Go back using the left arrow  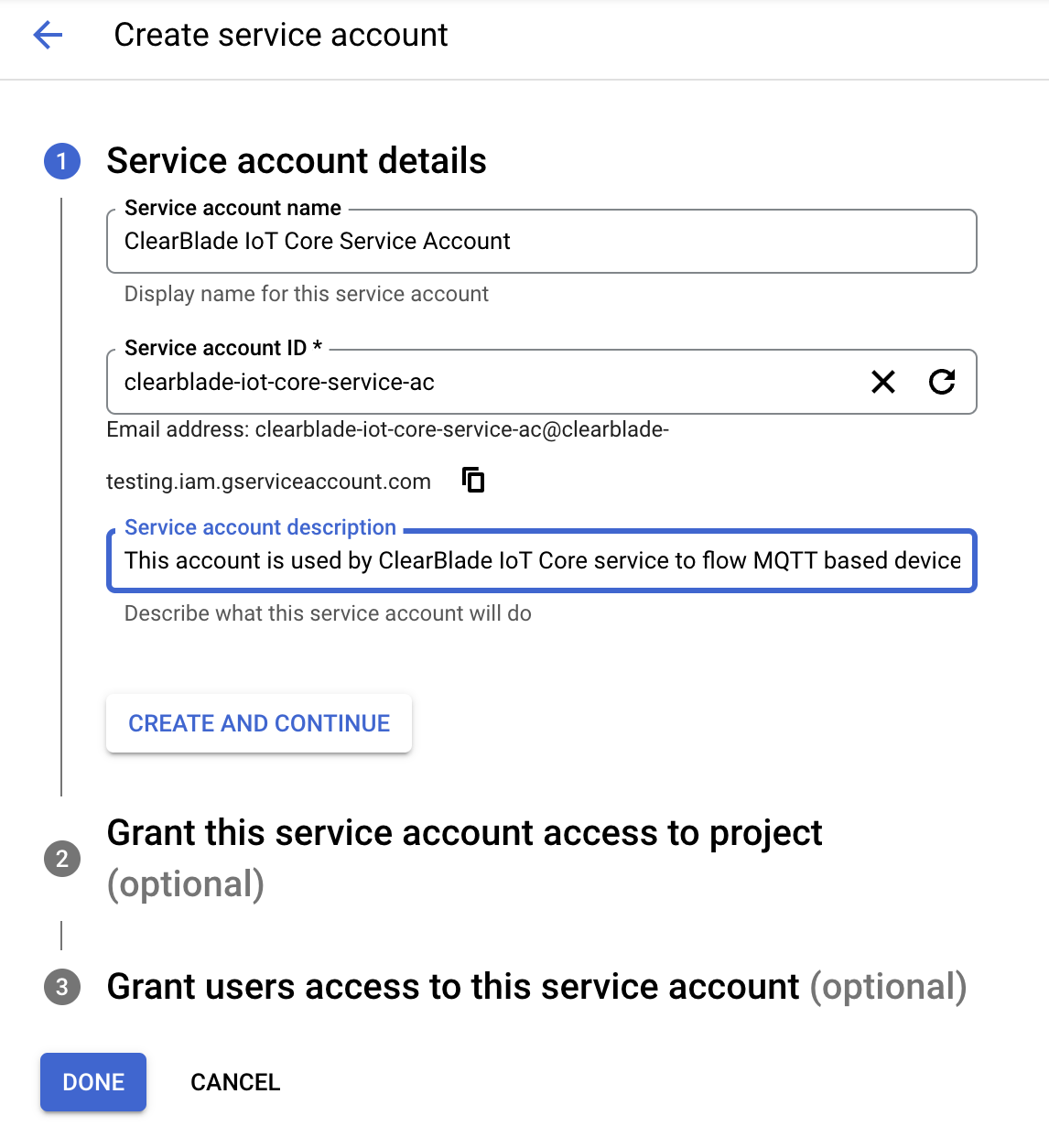coord(48,36)
